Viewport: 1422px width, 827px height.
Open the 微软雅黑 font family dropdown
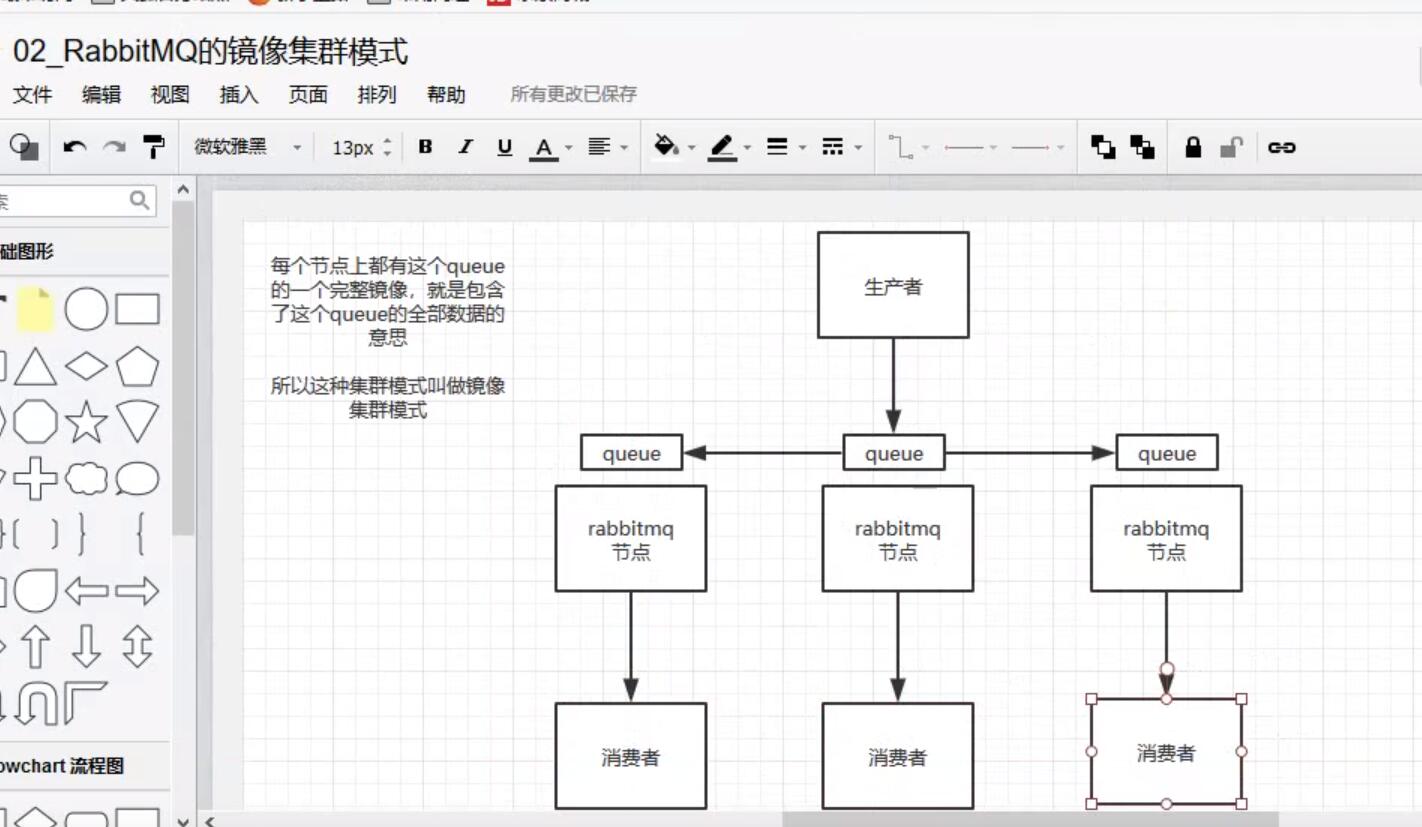[247, 147]
